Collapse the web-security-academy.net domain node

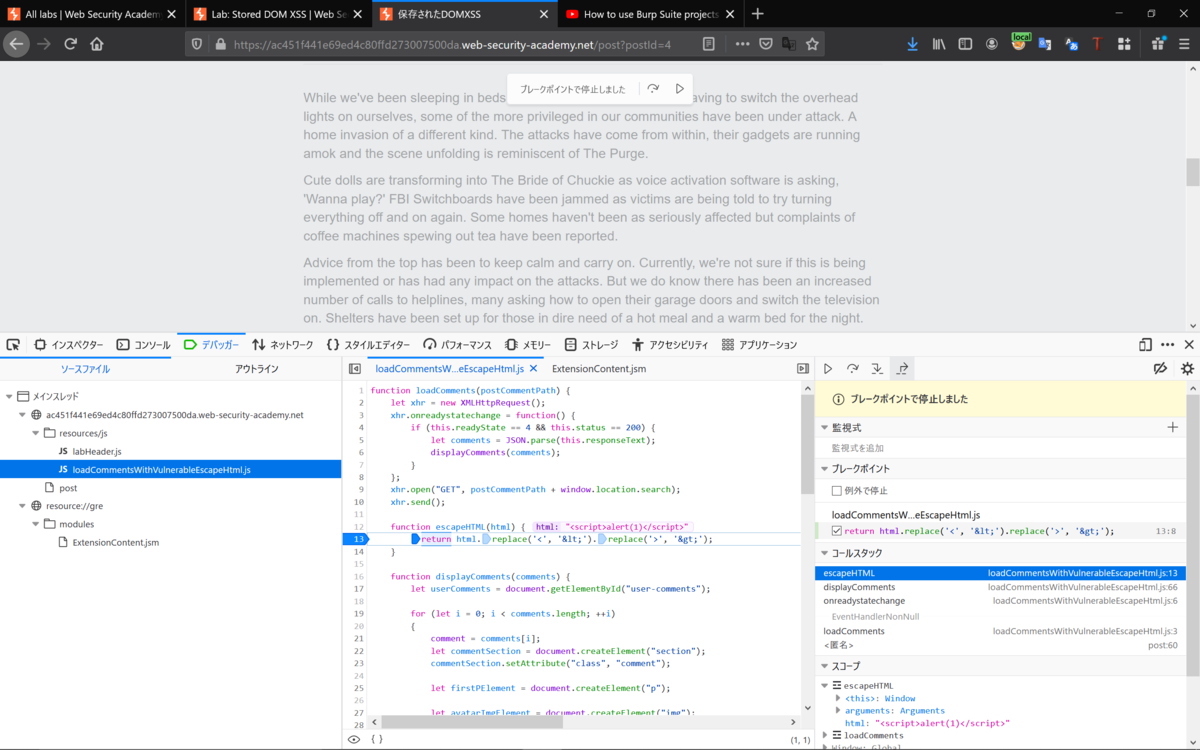pyautogui.click(x=23, y=414)
